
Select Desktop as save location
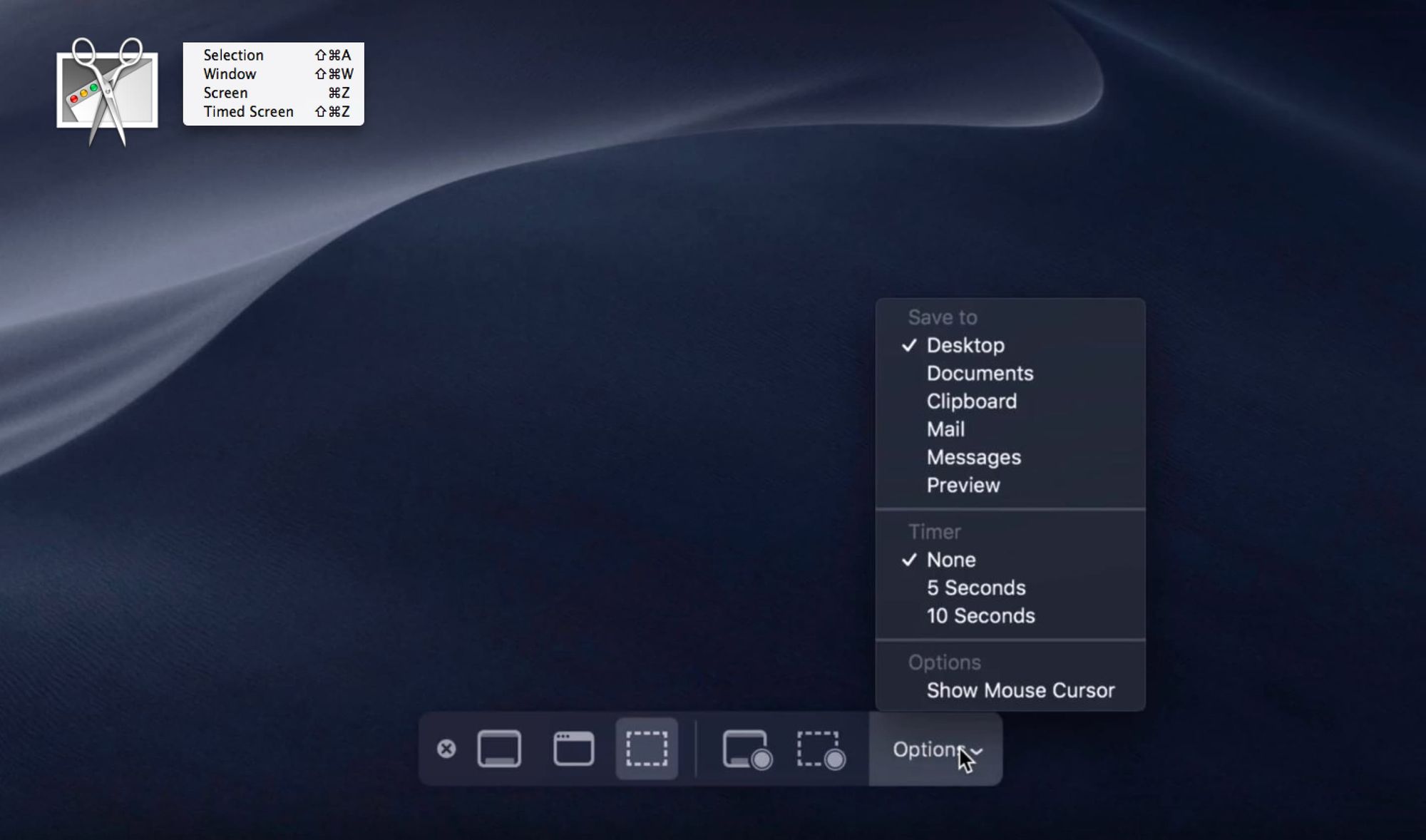pos(965,345)
